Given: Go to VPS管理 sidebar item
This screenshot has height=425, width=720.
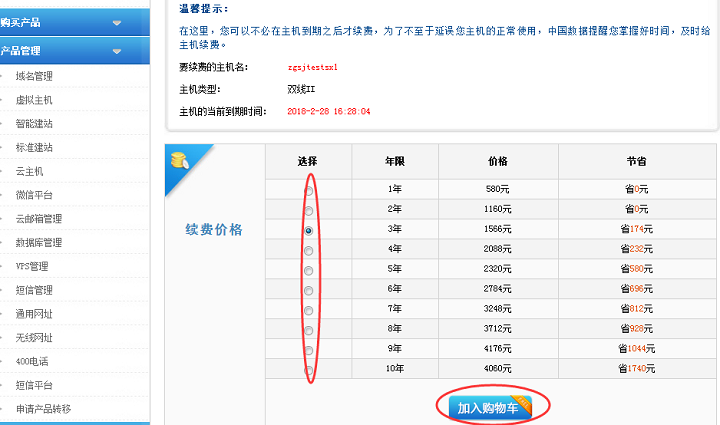Looking at the screenshot, I should tap(32, 266).
